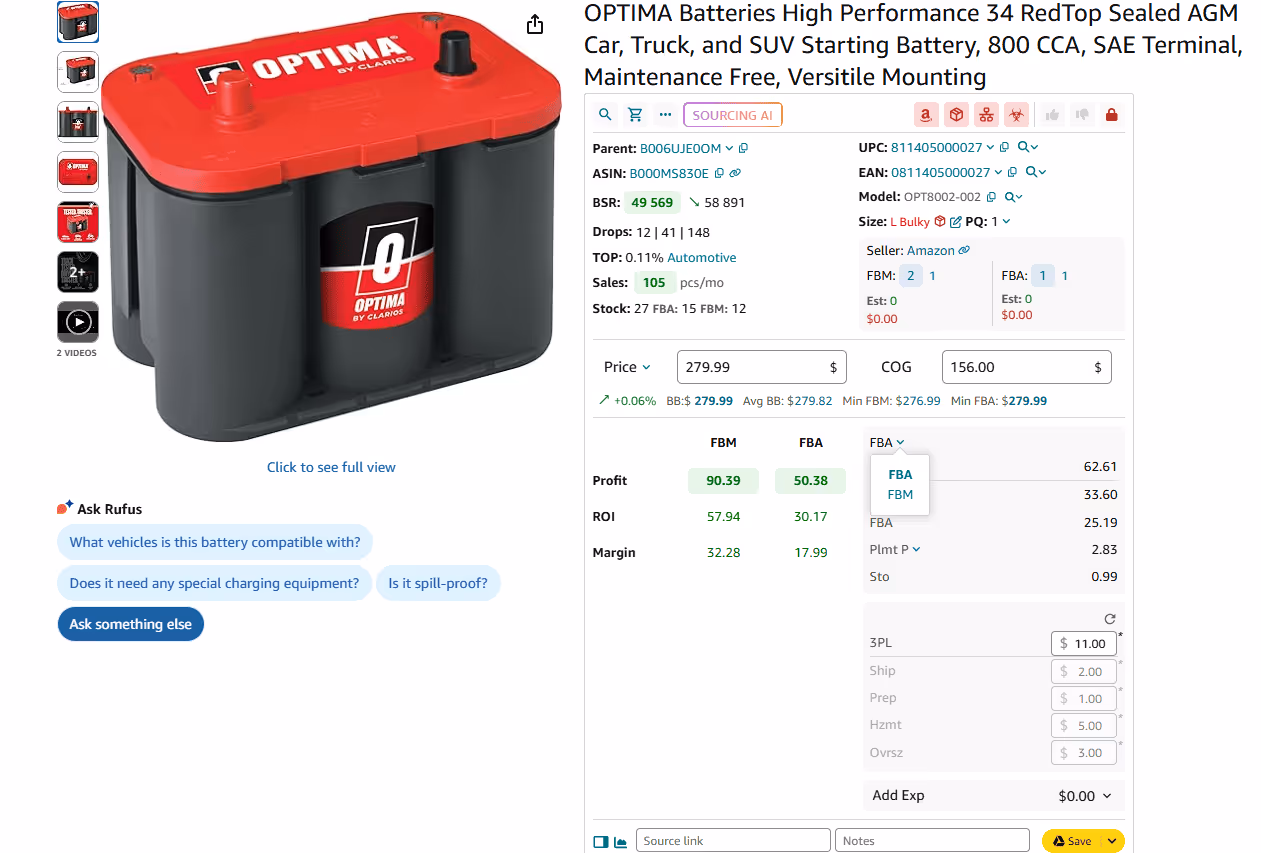Image resolution: width=1261 pixels, height=853 pixels.
Task: Open the ASIN B000MS830E link
Action: (x=669, y=173)
